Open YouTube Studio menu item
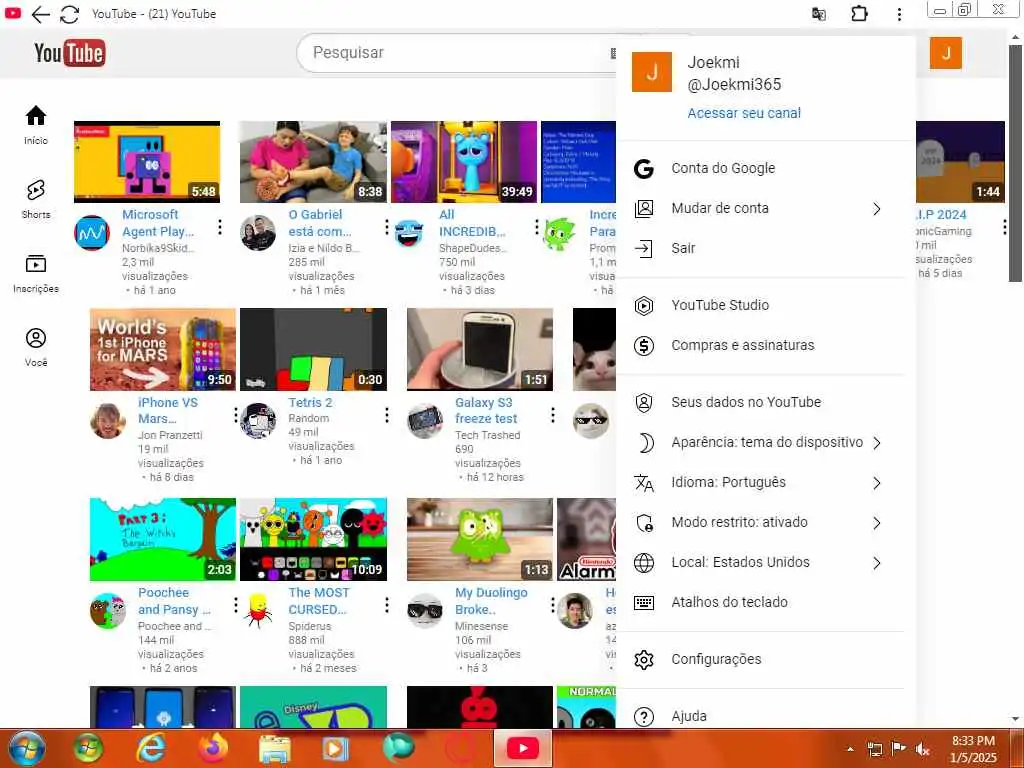Viewport: 1024px width, 768px height. [x=760, y=306]
